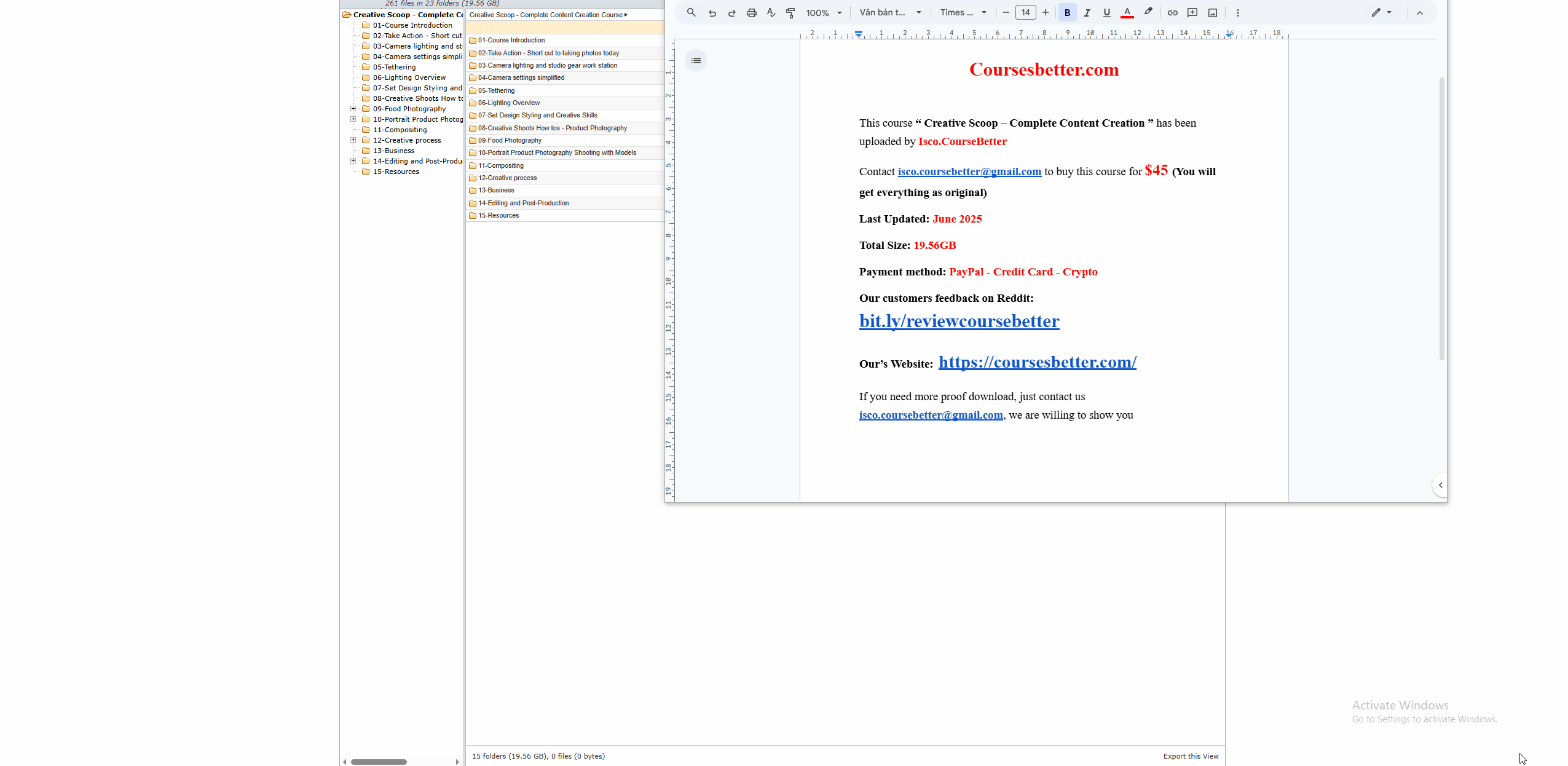Viewport: 1568px width, 766px height.
Task: Open the 100% zoom dropdown
Action: pos(824,13)
